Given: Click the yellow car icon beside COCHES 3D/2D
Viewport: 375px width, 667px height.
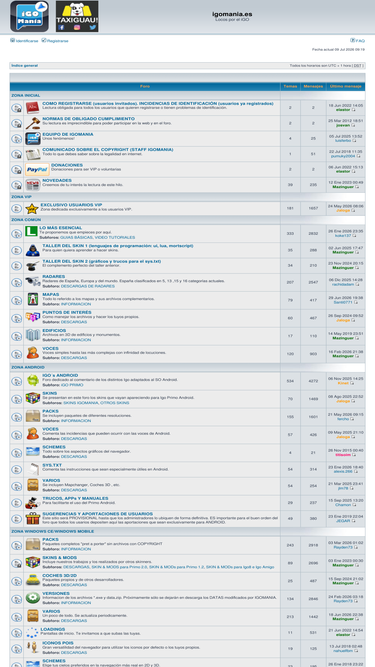Looking at the screenshot, I should [x=33, y=580].
